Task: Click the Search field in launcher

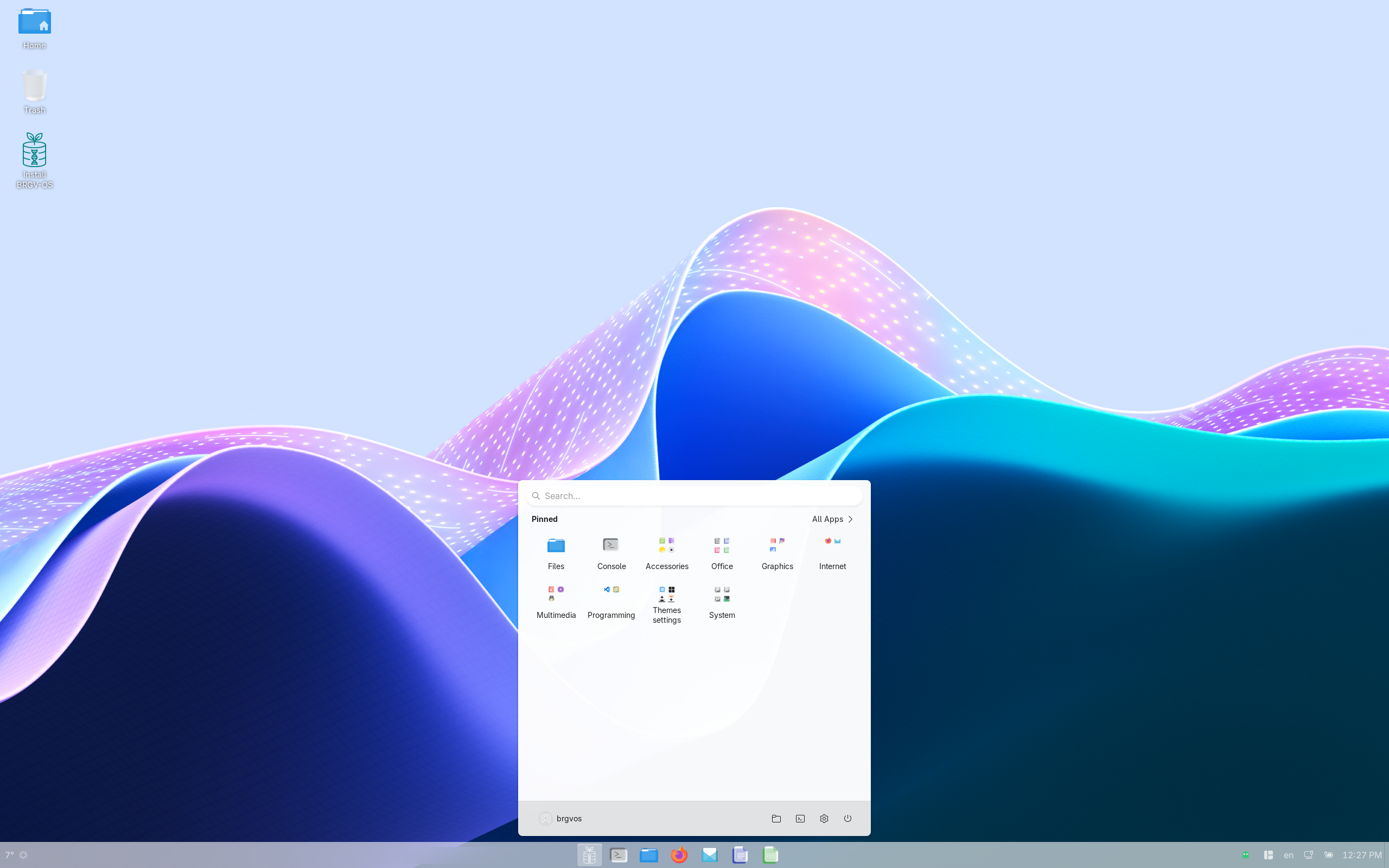Action: (694, 495)
